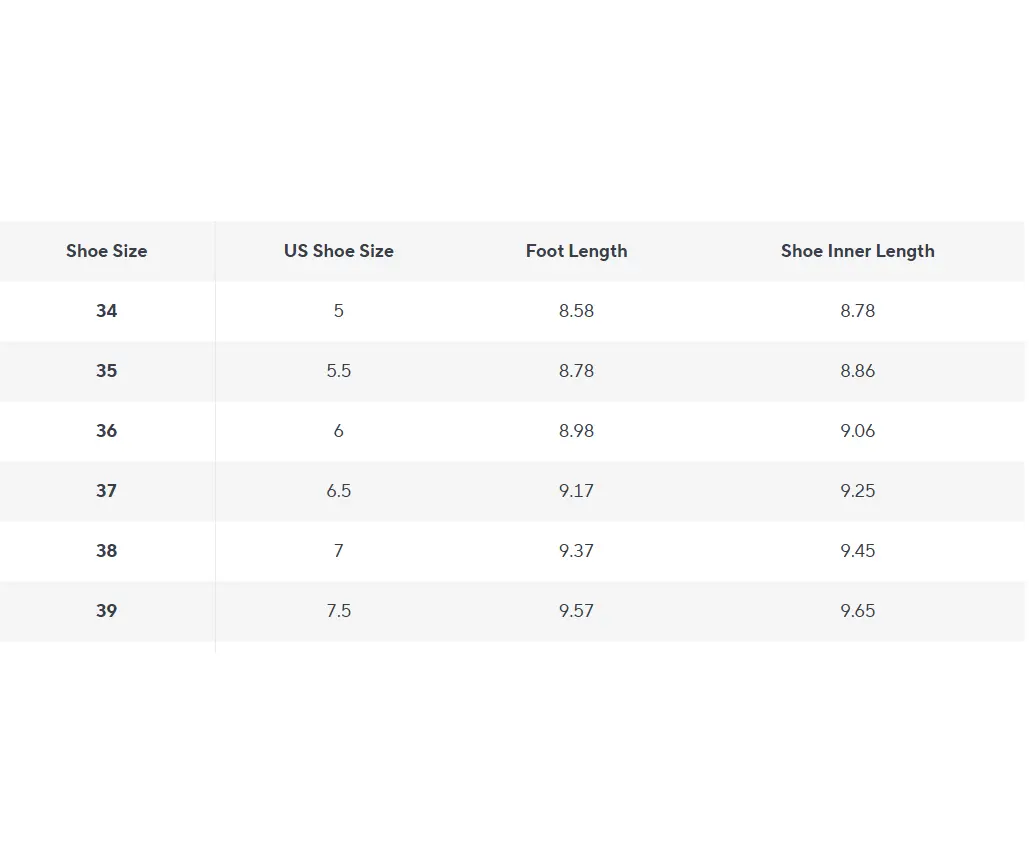Click shoe size 36 in first column
Image resolution: width=1029 pixels, height=853 pixels.
106,431
